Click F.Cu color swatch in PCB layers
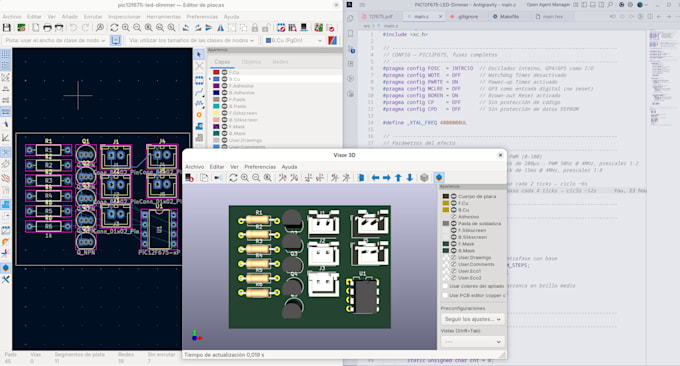 point(216,72)
